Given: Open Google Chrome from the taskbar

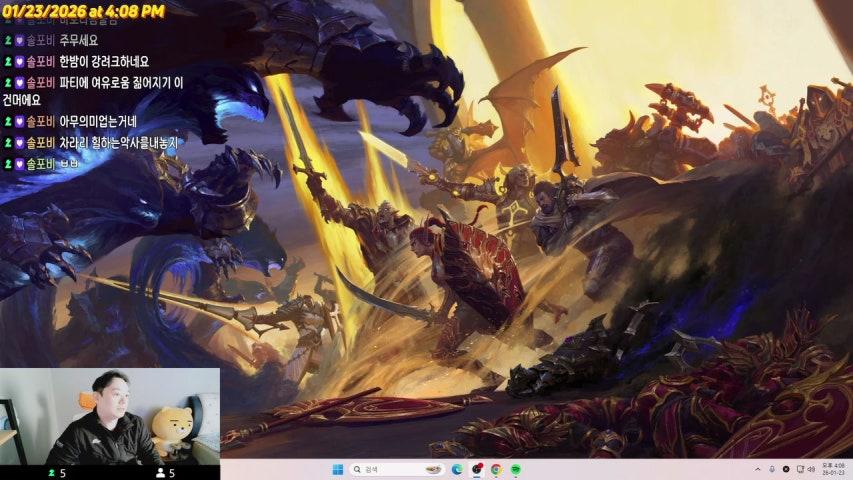Looking at the screenshot, I should click(x=496, y=469).
